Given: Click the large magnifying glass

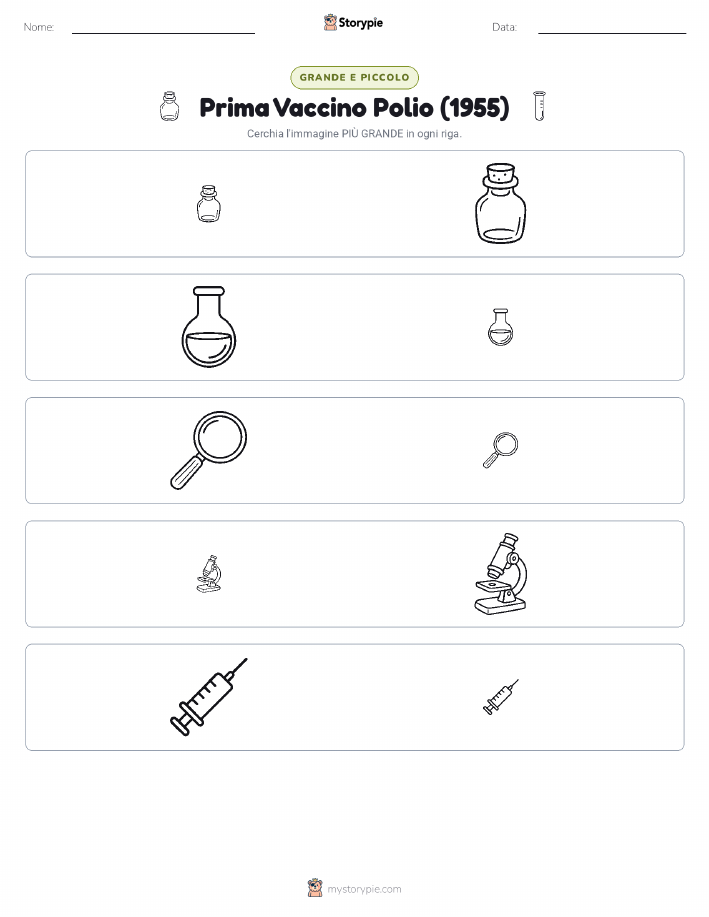Looking at the screenshot, I should (209, 450).
